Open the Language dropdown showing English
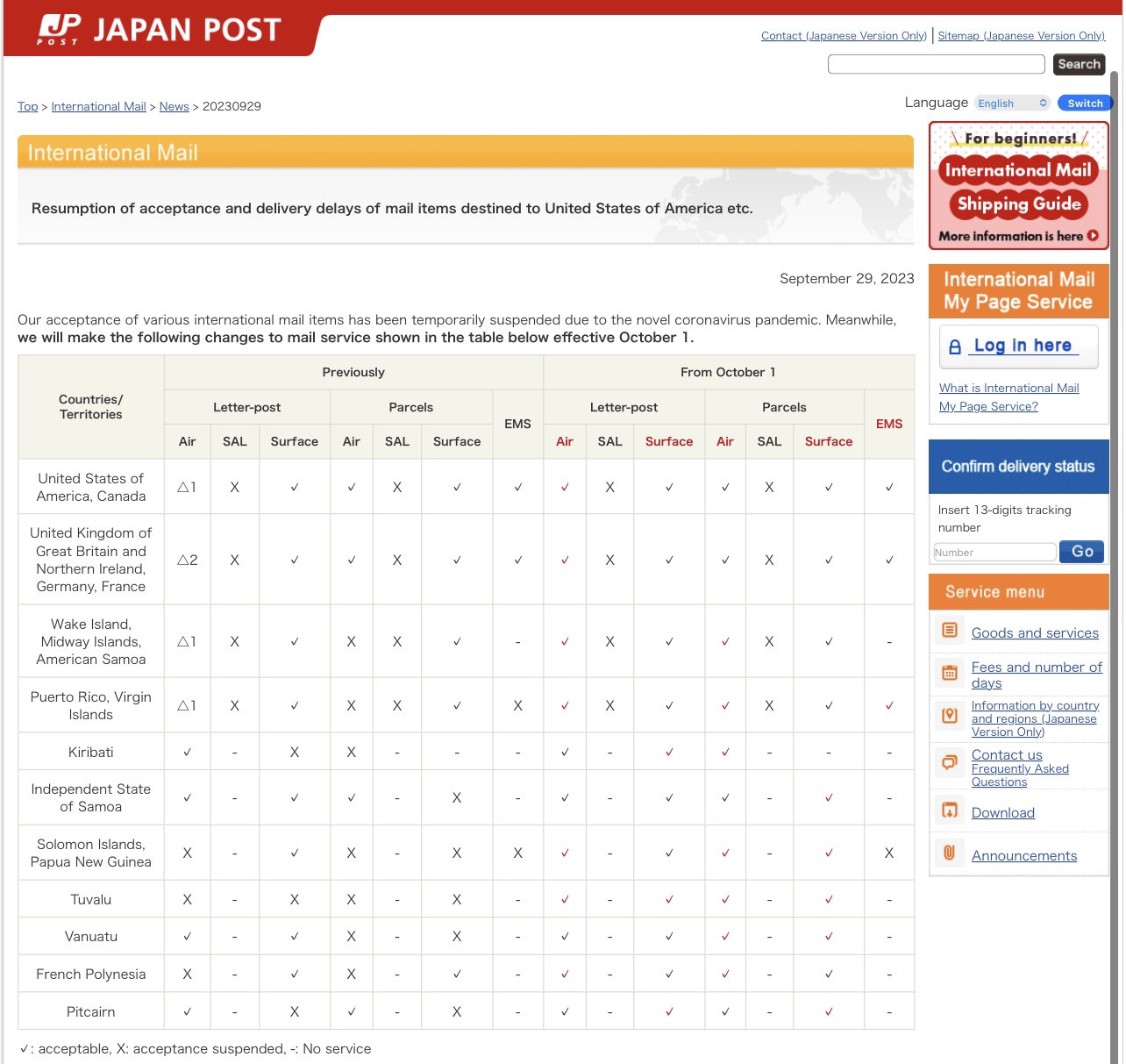The width and height of the screenshot is (1126, 1064). click(1012, 104)
